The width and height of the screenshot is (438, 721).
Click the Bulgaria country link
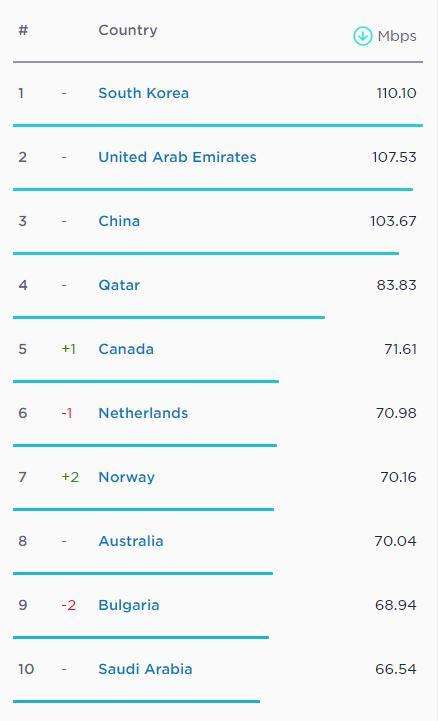(129, 605)
